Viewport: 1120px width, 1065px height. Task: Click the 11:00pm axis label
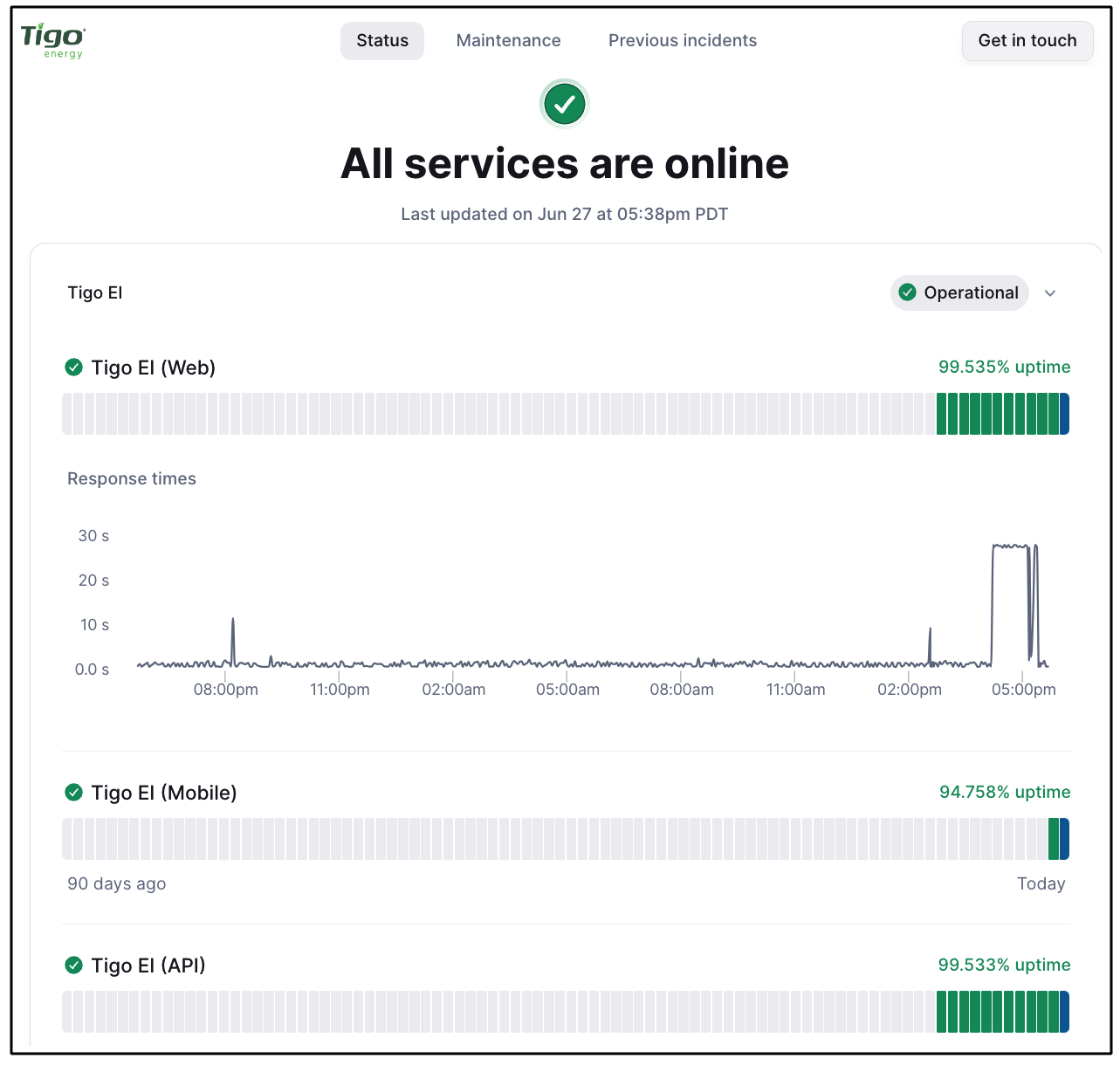[x=340, y=690]
